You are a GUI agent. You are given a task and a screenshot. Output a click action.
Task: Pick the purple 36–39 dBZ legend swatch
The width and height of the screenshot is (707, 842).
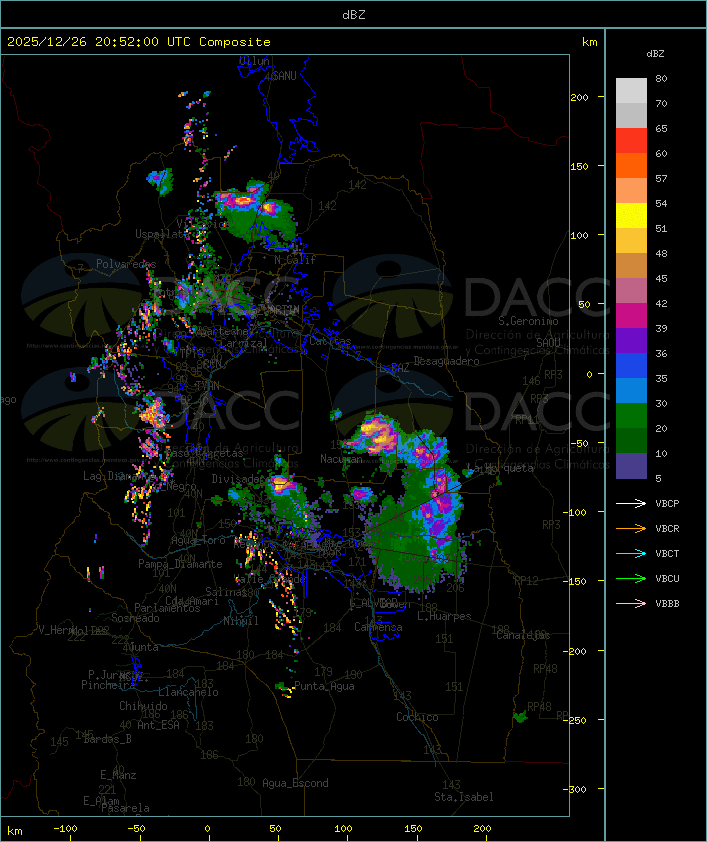coord(631,340)
